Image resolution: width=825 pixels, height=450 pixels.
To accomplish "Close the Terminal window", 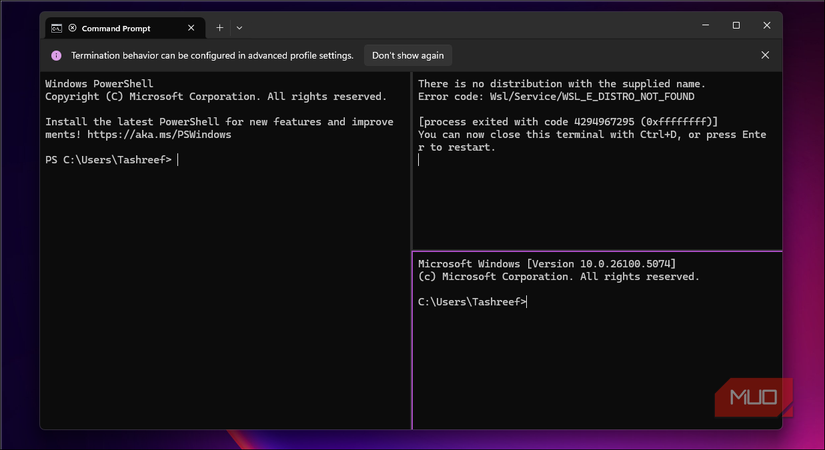I will click(767, 25).
